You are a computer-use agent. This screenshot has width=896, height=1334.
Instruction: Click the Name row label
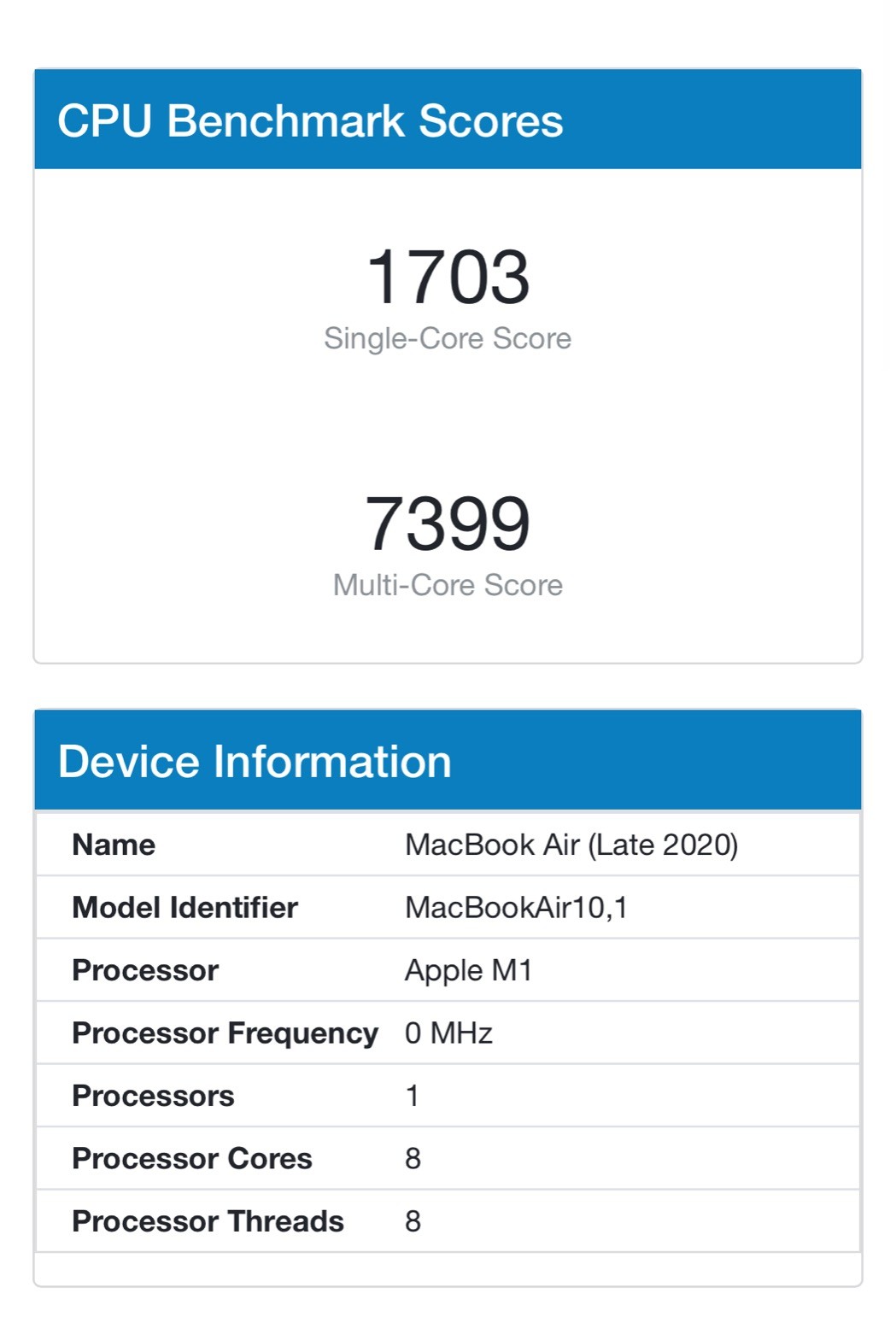(x=114, y=845)
